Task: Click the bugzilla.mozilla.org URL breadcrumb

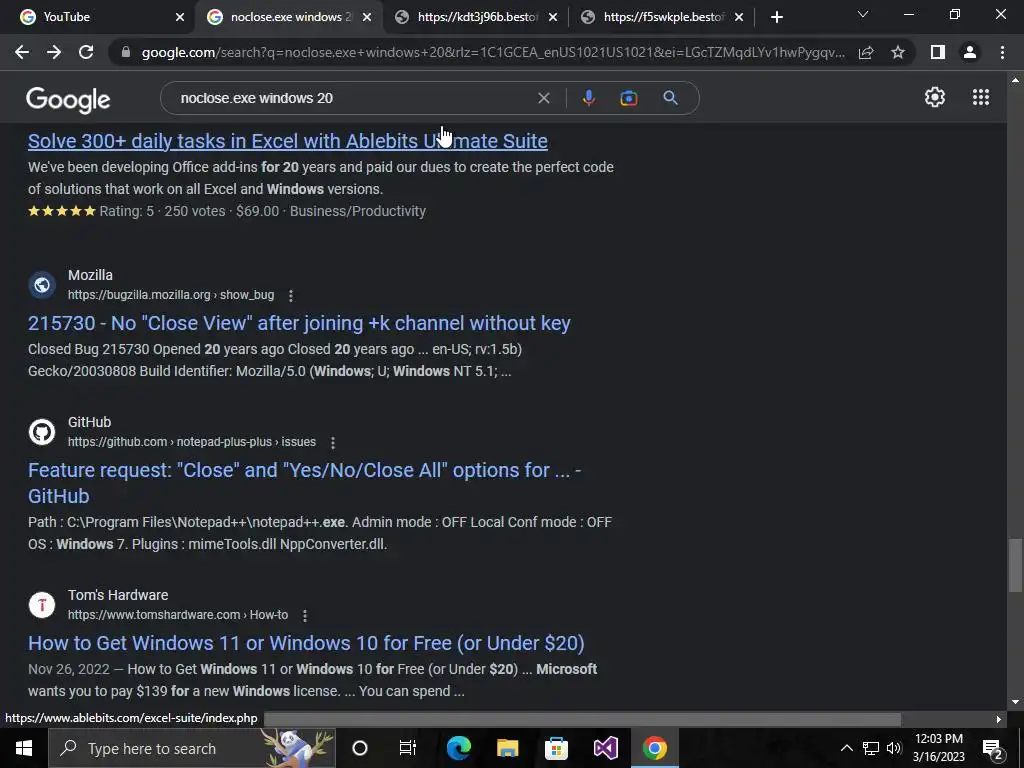Action: [171, 295]
